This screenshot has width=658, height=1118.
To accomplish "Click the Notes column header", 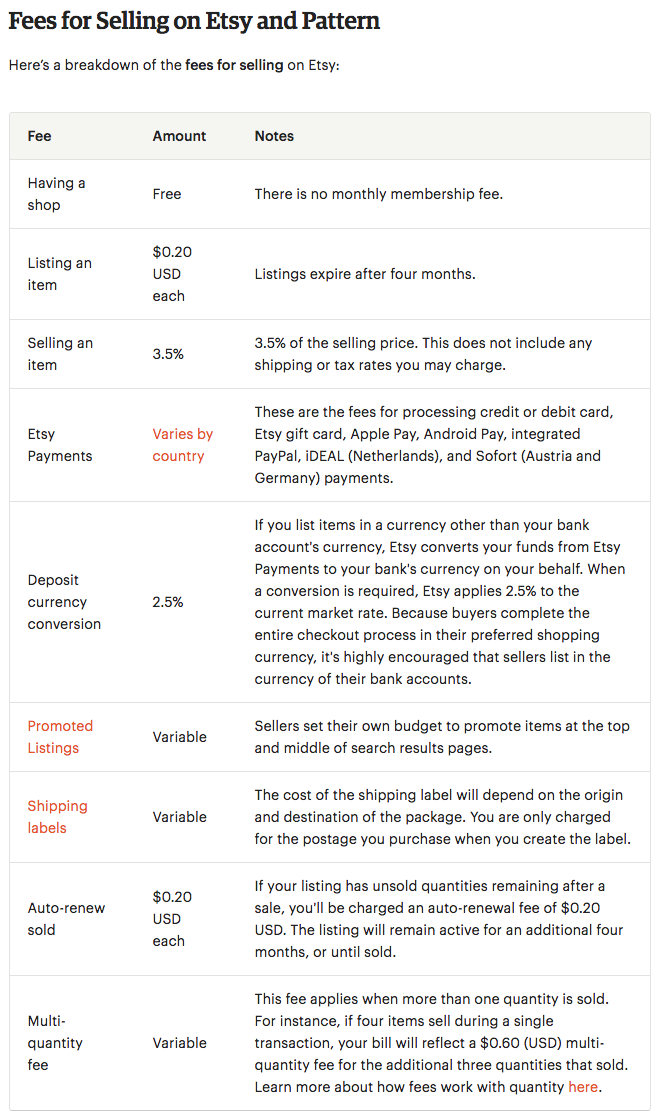I will point(274,136).
